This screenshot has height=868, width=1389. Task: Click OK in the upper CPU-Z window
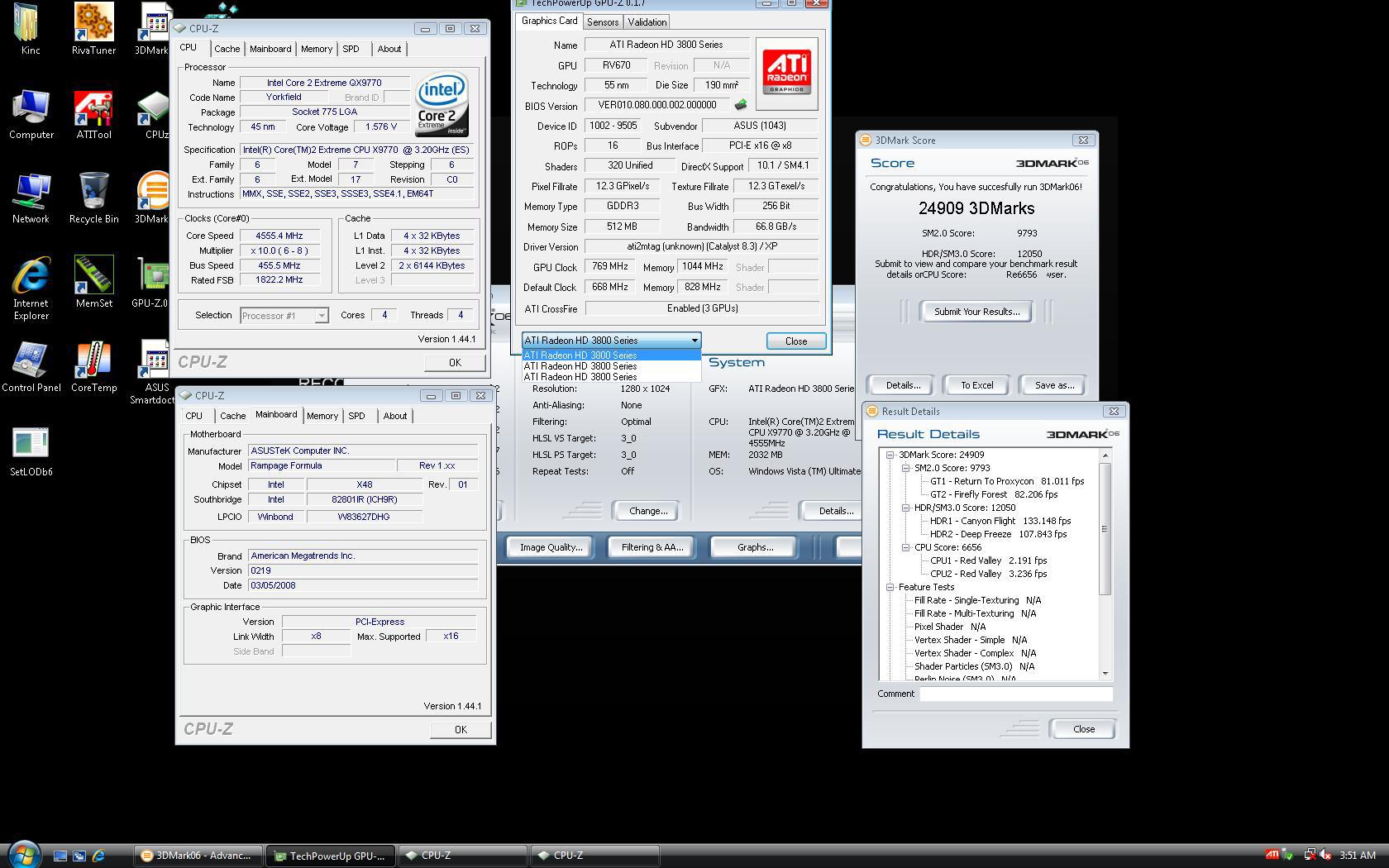pyautogui.click(x=455, y=363)
